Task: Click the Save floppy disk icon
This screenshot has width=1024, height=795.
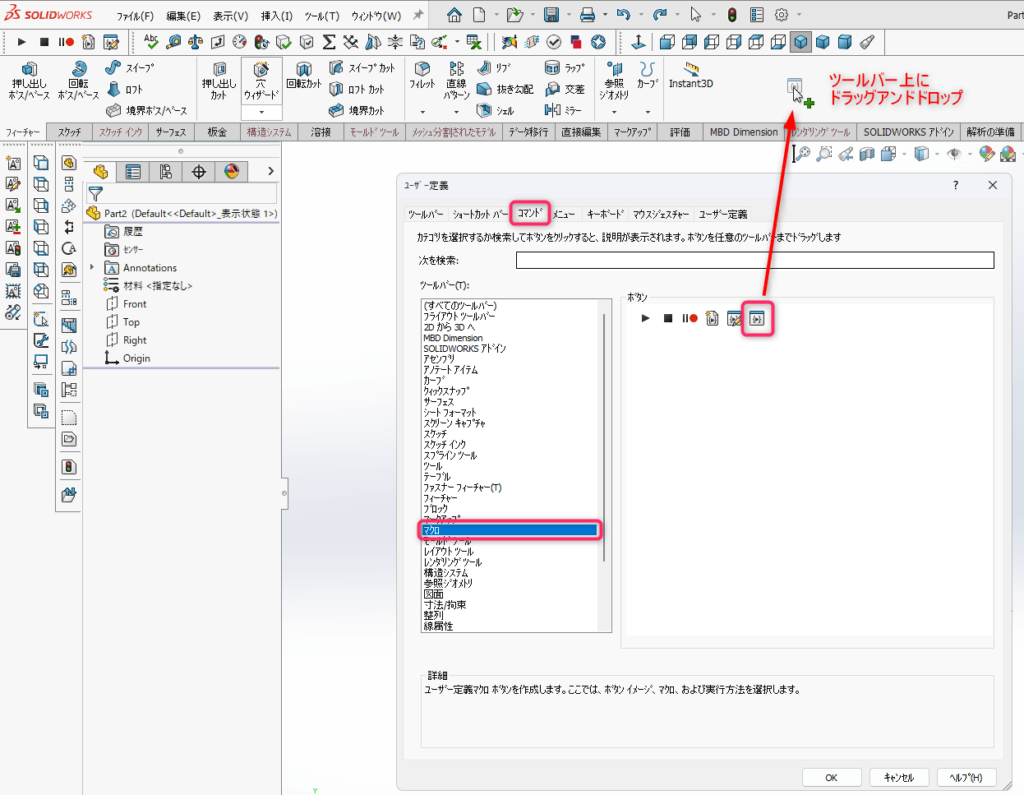Action: click(551, 15)
